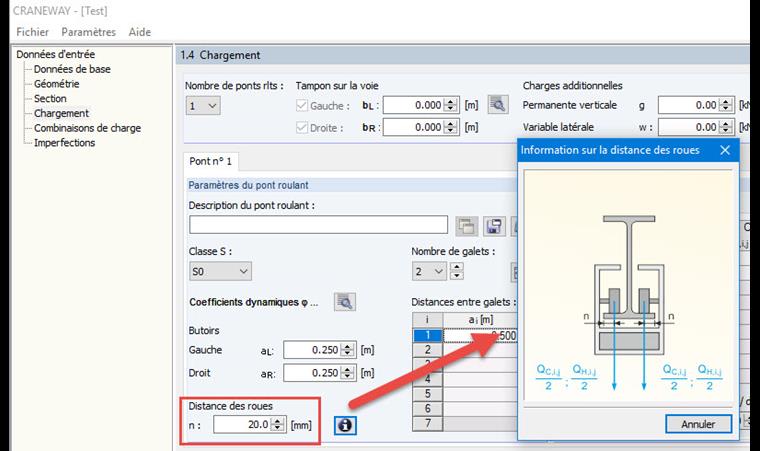760x451 pixels.
Task: Adjust the aL spinner arrows
Action: (348, 350)
